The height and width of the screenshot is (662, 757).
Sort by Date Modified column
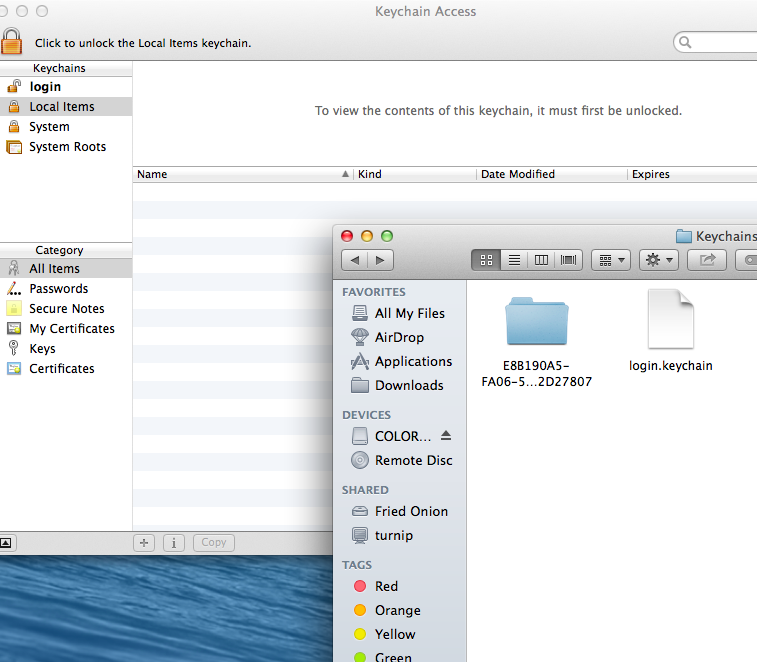(552, 174)
